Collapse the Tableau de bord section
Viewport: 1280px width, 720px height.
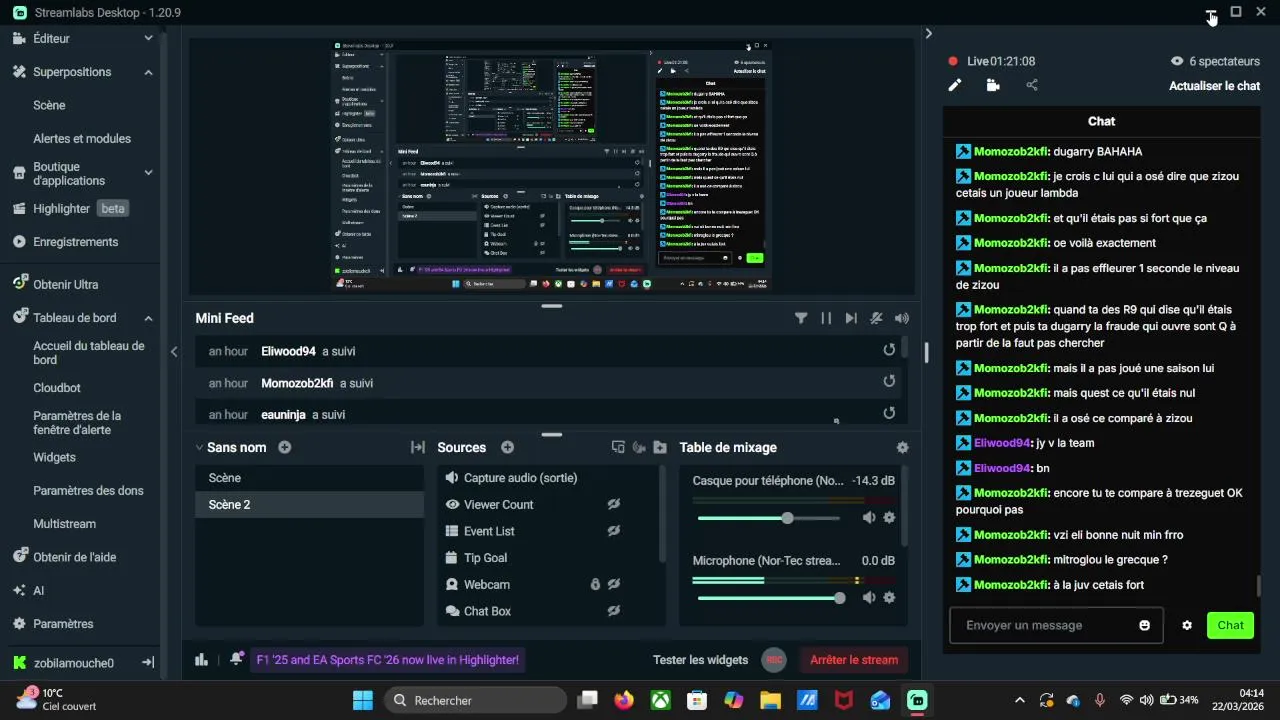point(148,318)
